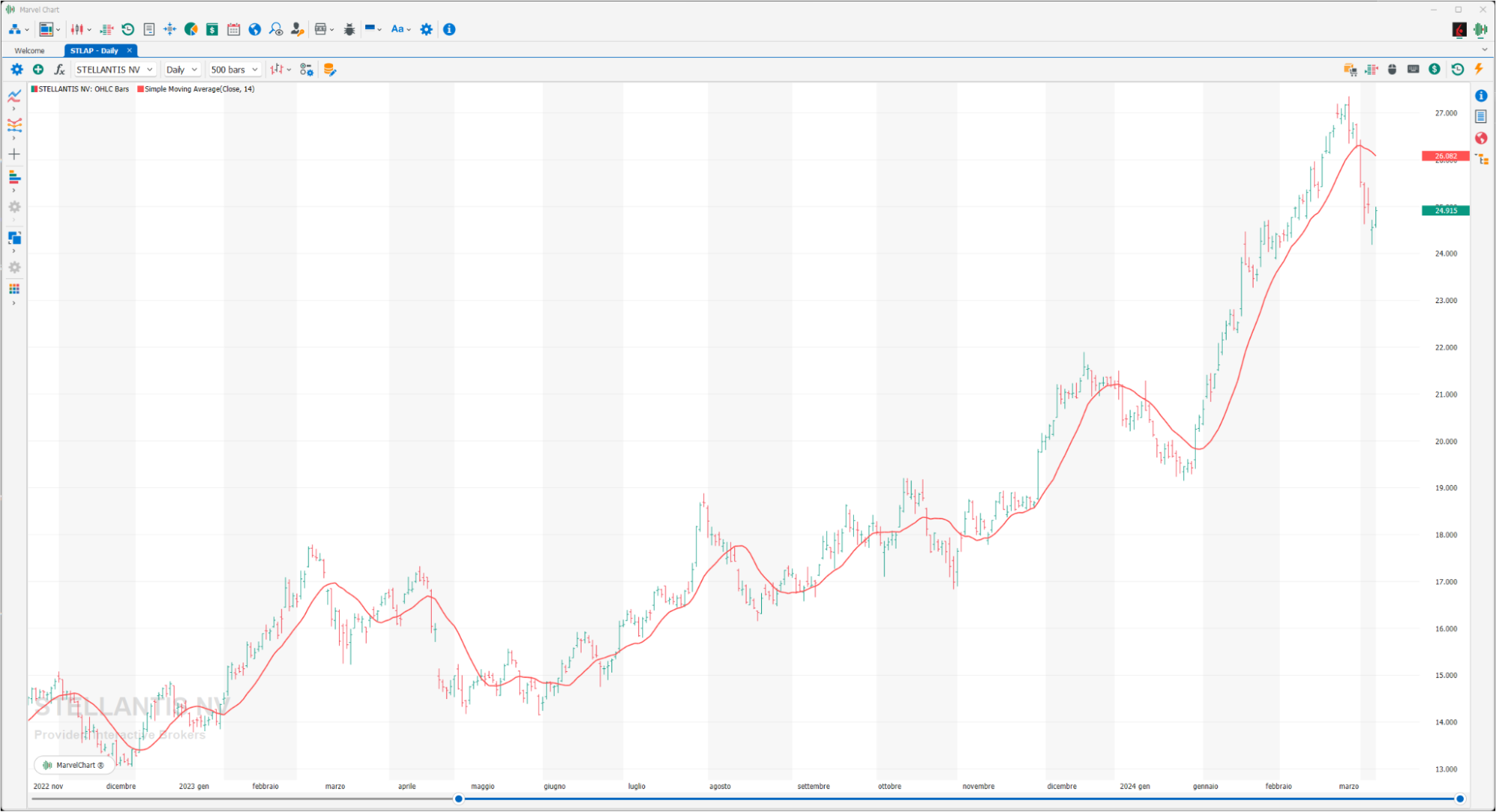Click the Interactive Brokers logo icon
This screenshot has height=812, width=1496.
[x=1459, y=29]
